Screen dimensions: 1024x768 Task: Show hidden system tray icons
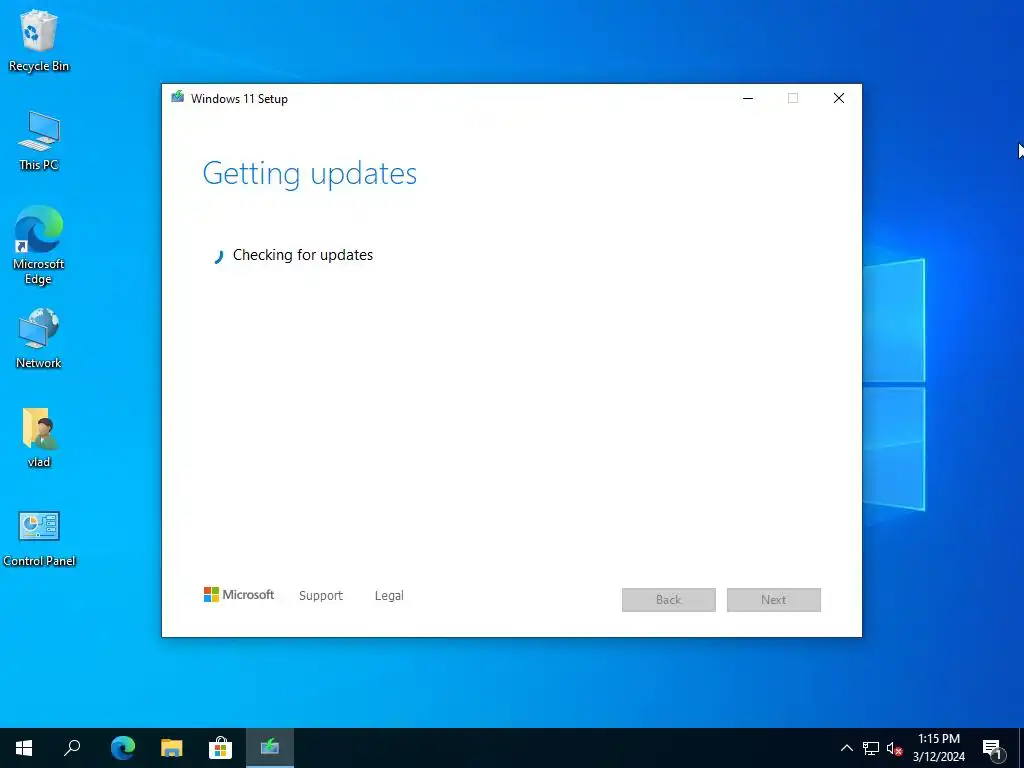846,748
